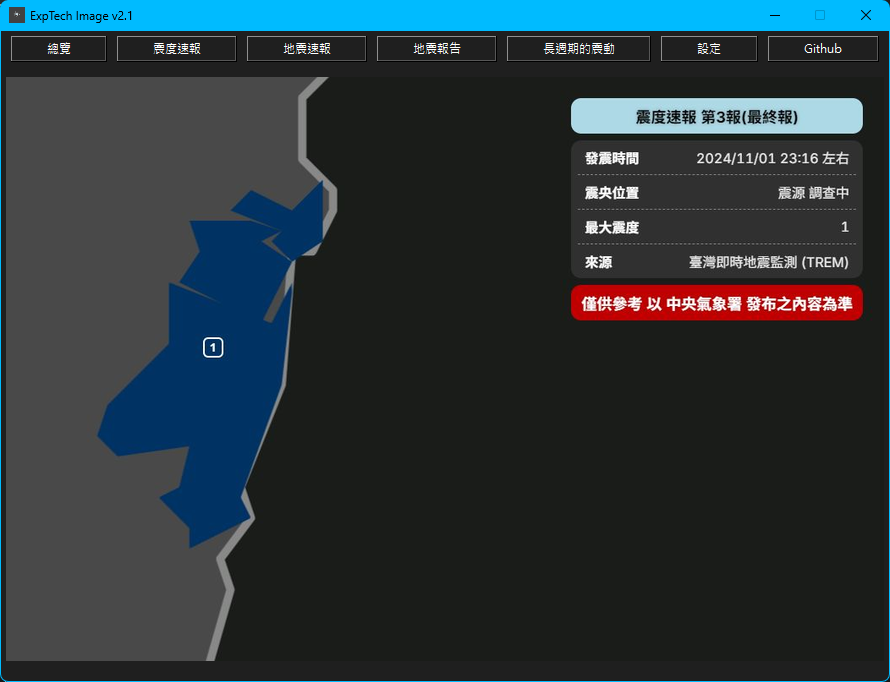The height and width of the screenshot is (682, 890).
Task: Click the 震度速報 第3報(最終報) header banner
Action: [x=716, y=116]
